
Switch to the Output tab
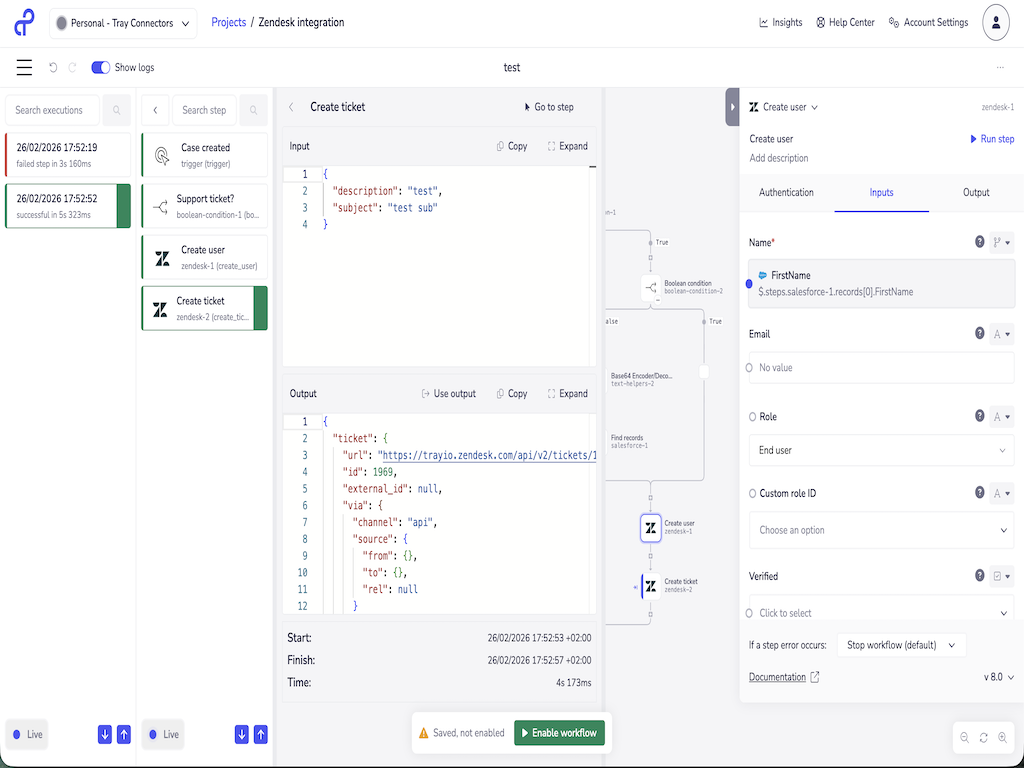[x=976, y=193]
